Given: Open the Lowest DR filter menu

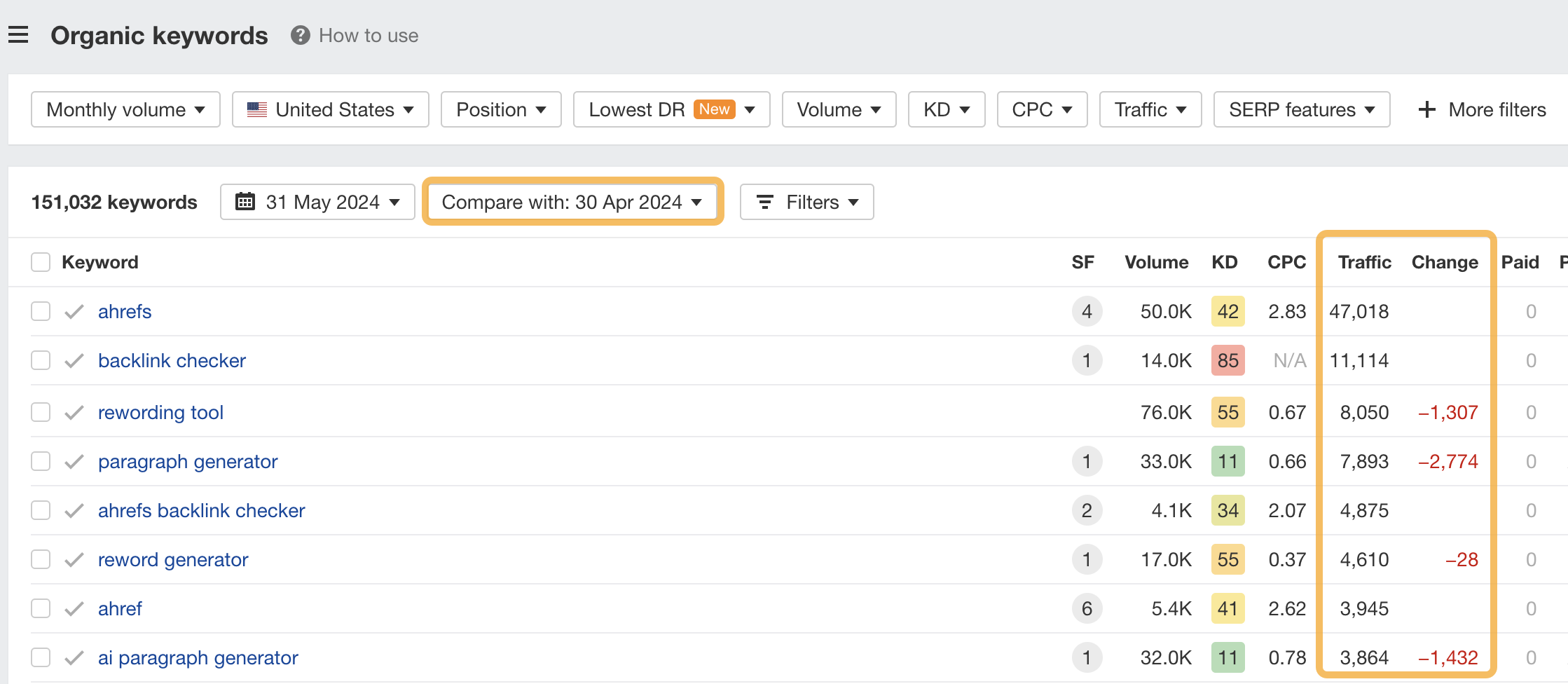Looking at the screenshot, I should click(x=670, y=109).
